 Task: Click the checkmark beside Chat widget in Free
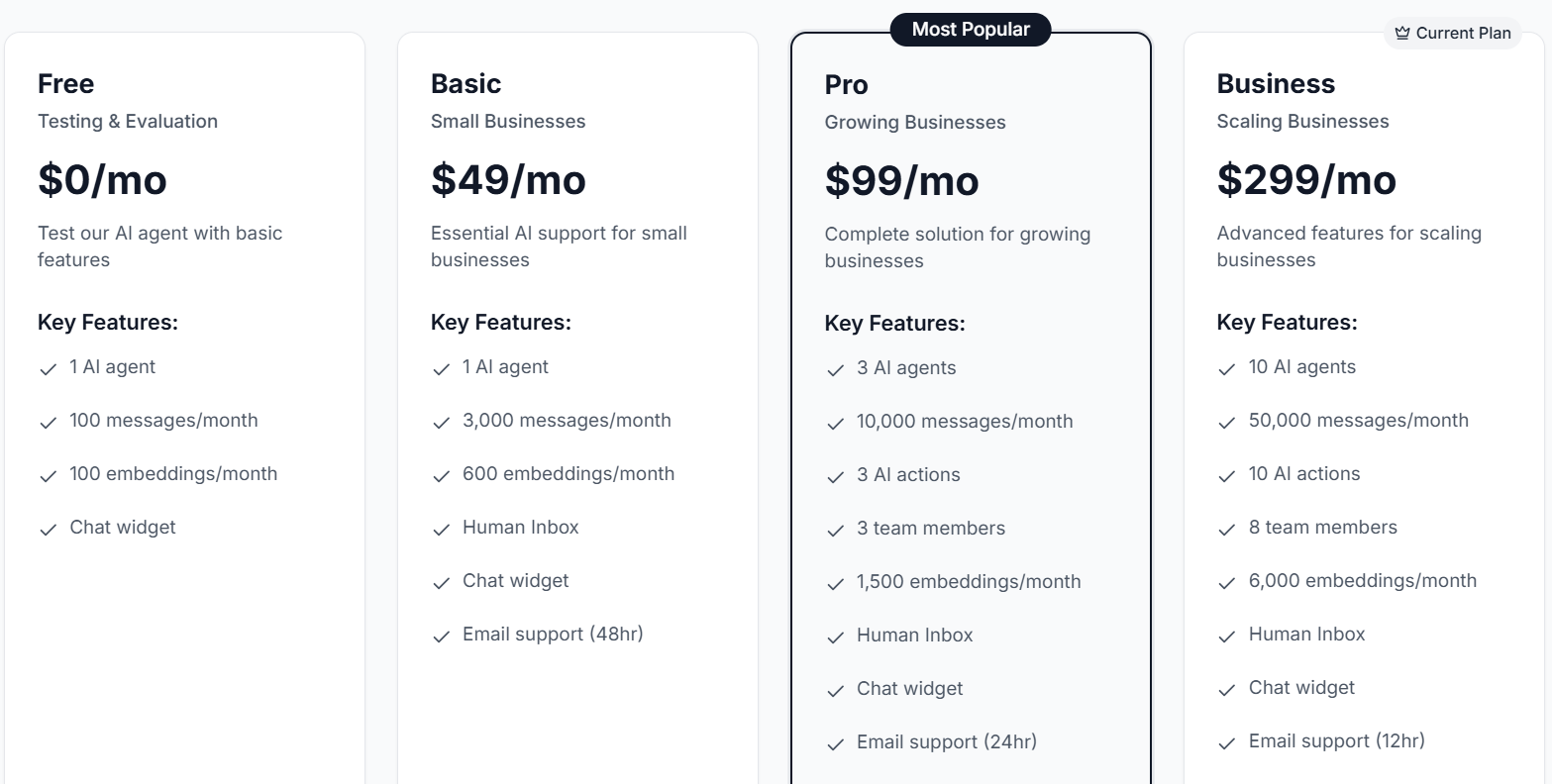tap(48, 530)
